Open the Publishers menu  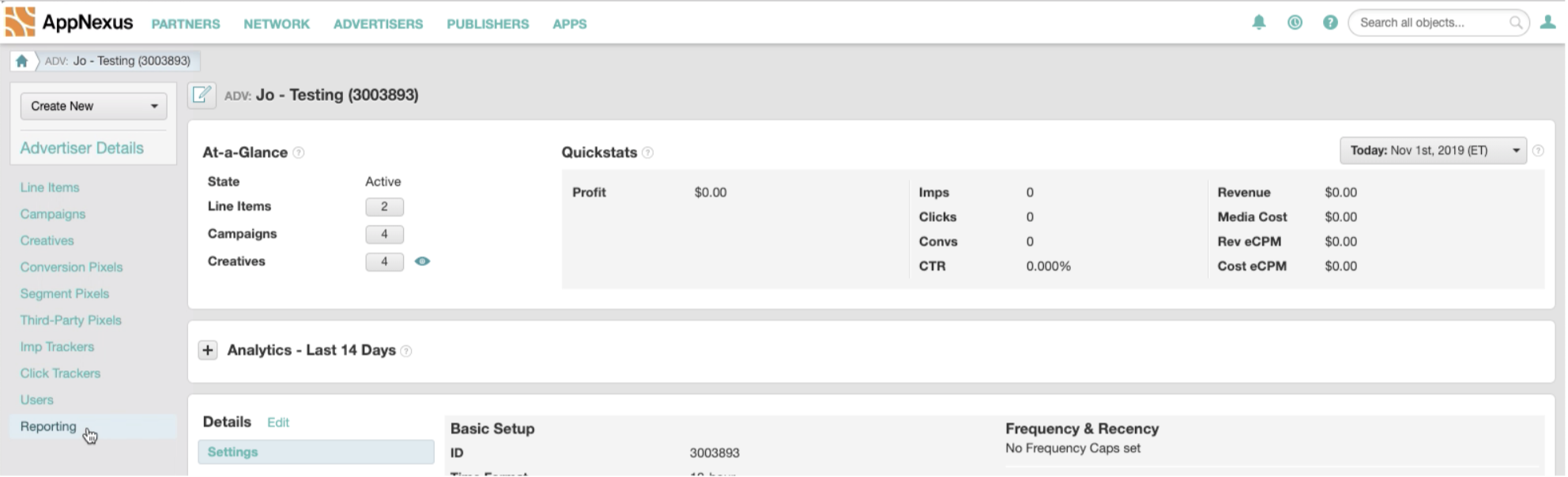point(488,24)
